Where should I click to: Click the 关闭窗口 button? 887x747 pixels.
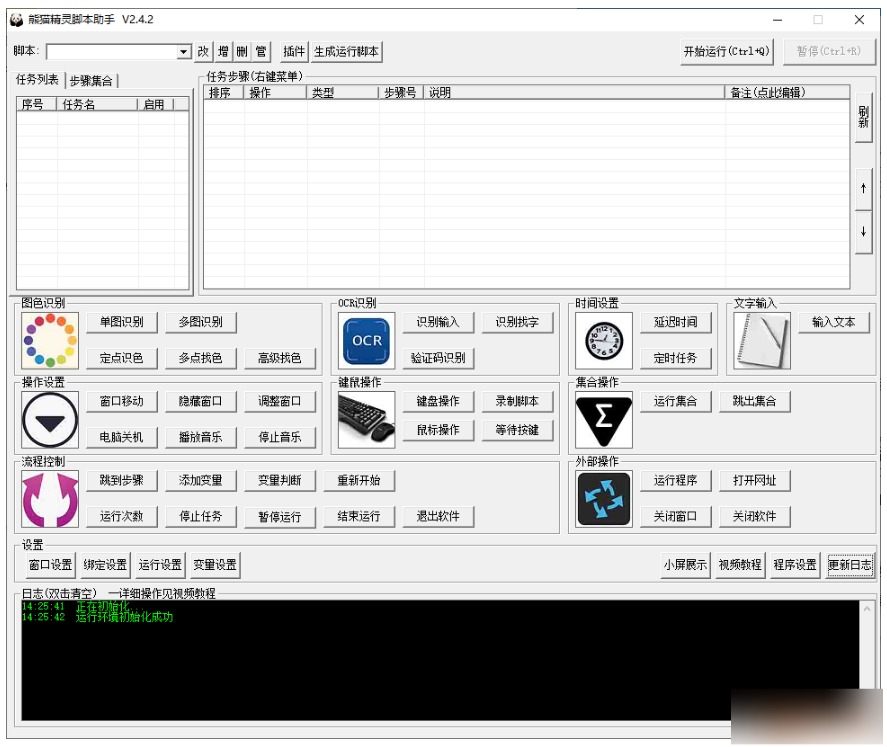675,516
